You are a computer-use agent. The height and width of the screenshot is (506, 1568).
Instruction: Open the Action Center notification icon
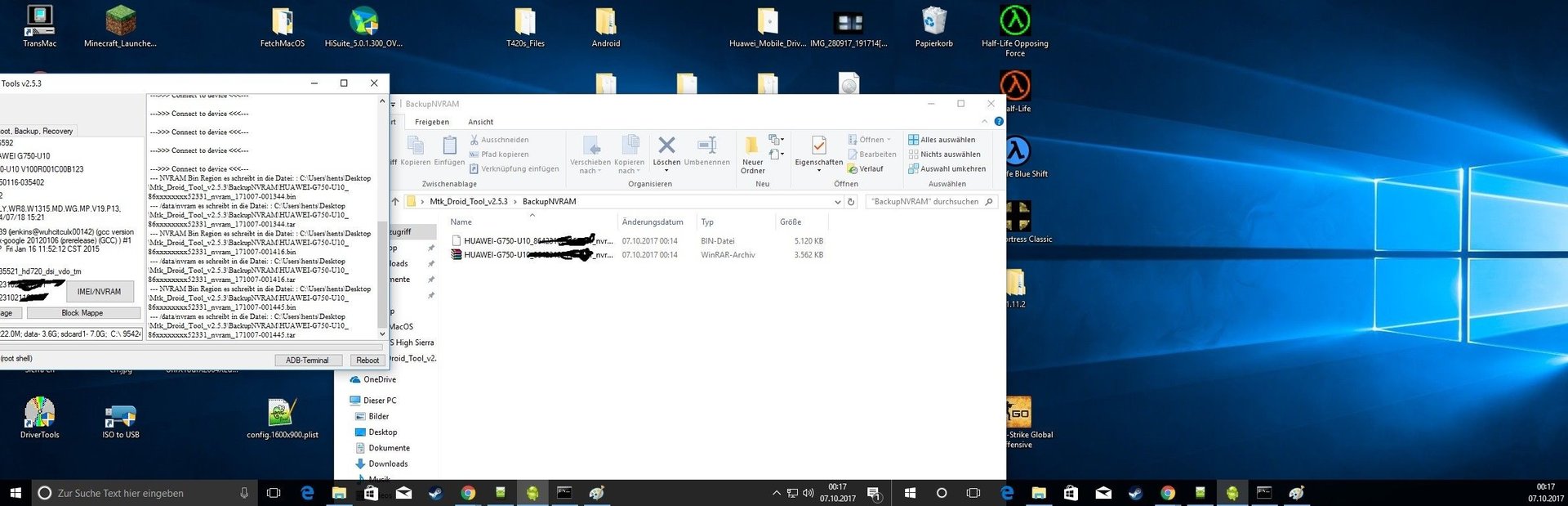pyautogui.click(x=873, y=493)
